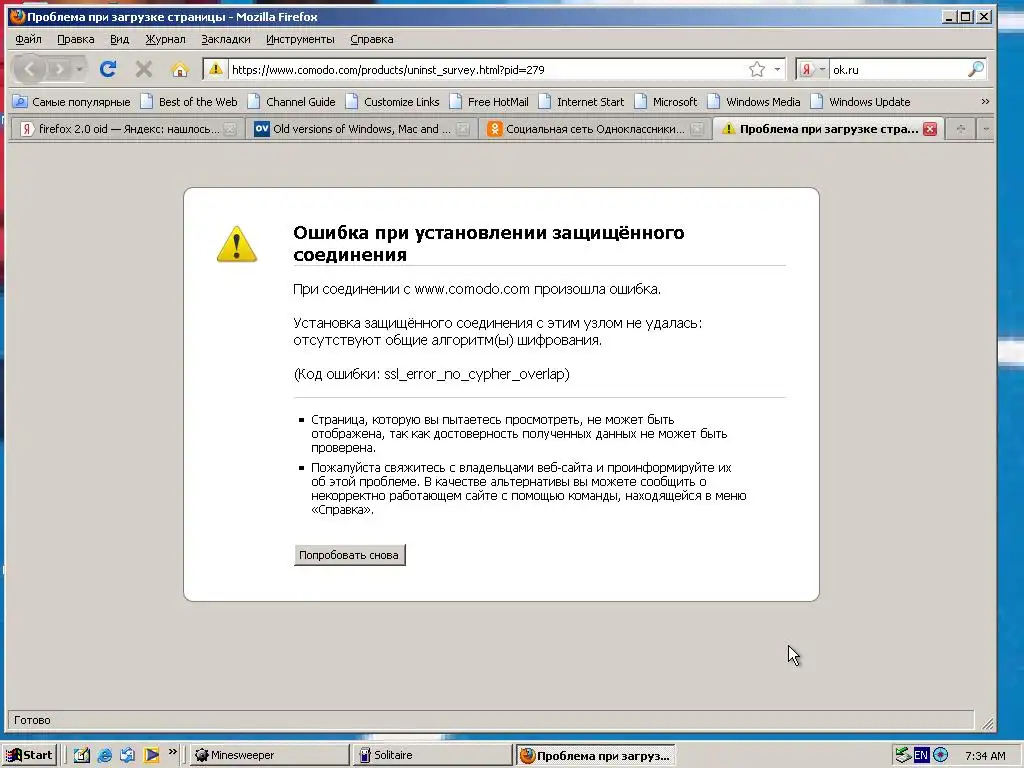
Task: Bookmark this page with the star icon
Action: [757, 69]
